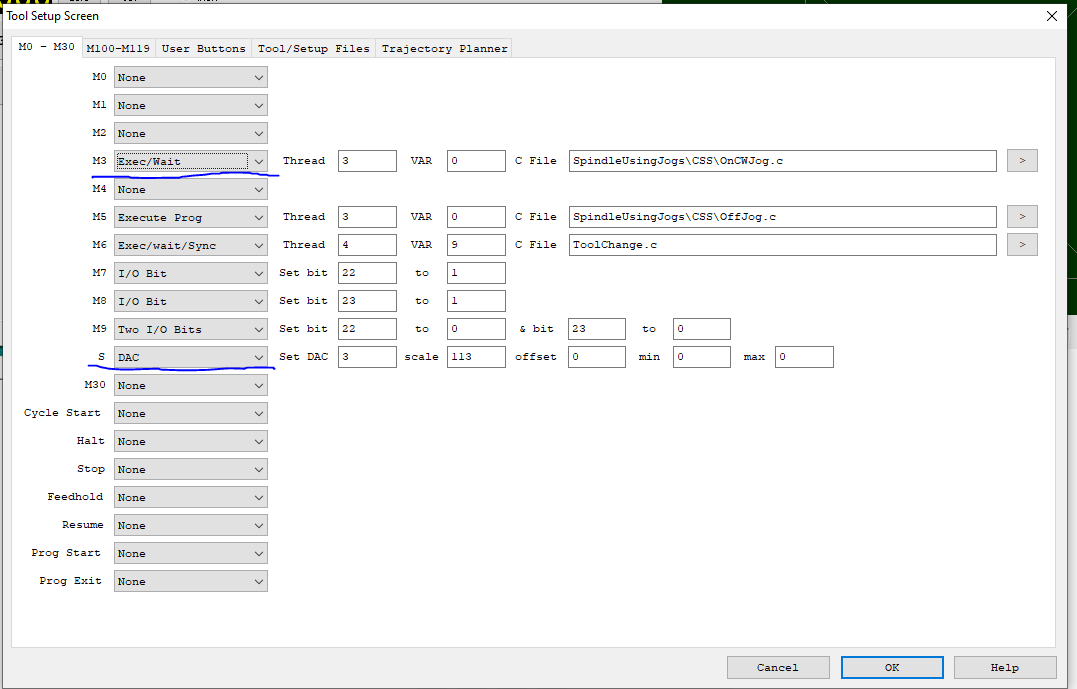Open the Trajectory Planner tab

[x=444, y=48]
